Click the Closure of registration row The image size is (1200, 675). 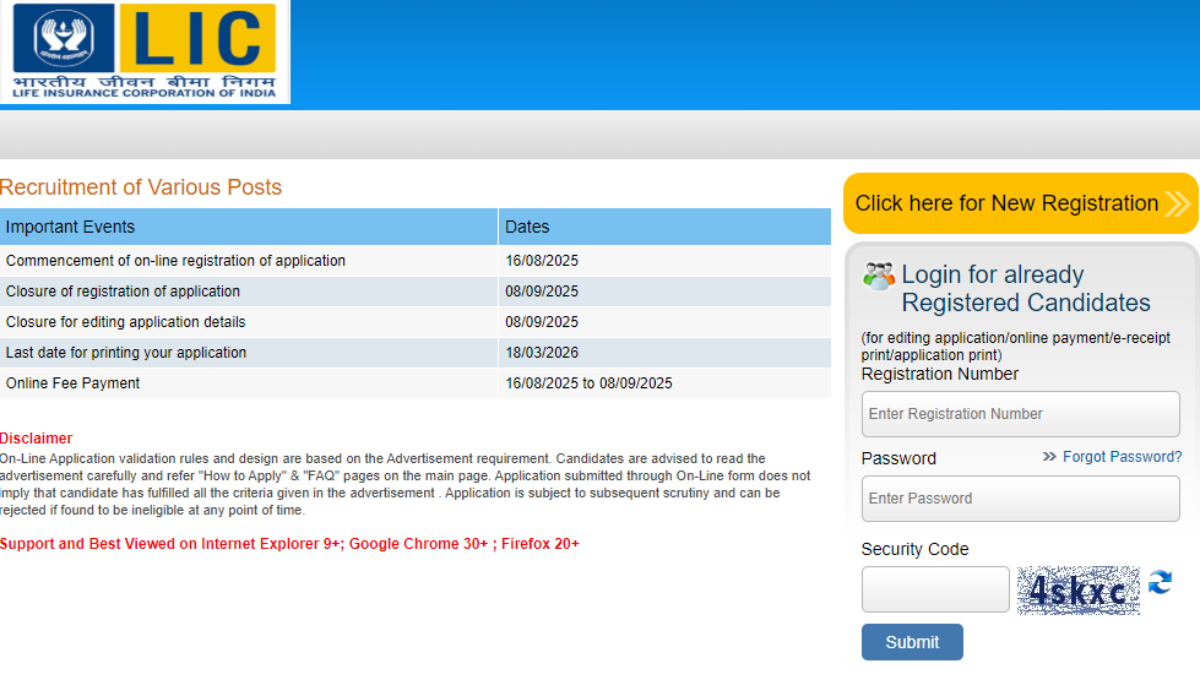click(123, 292)
